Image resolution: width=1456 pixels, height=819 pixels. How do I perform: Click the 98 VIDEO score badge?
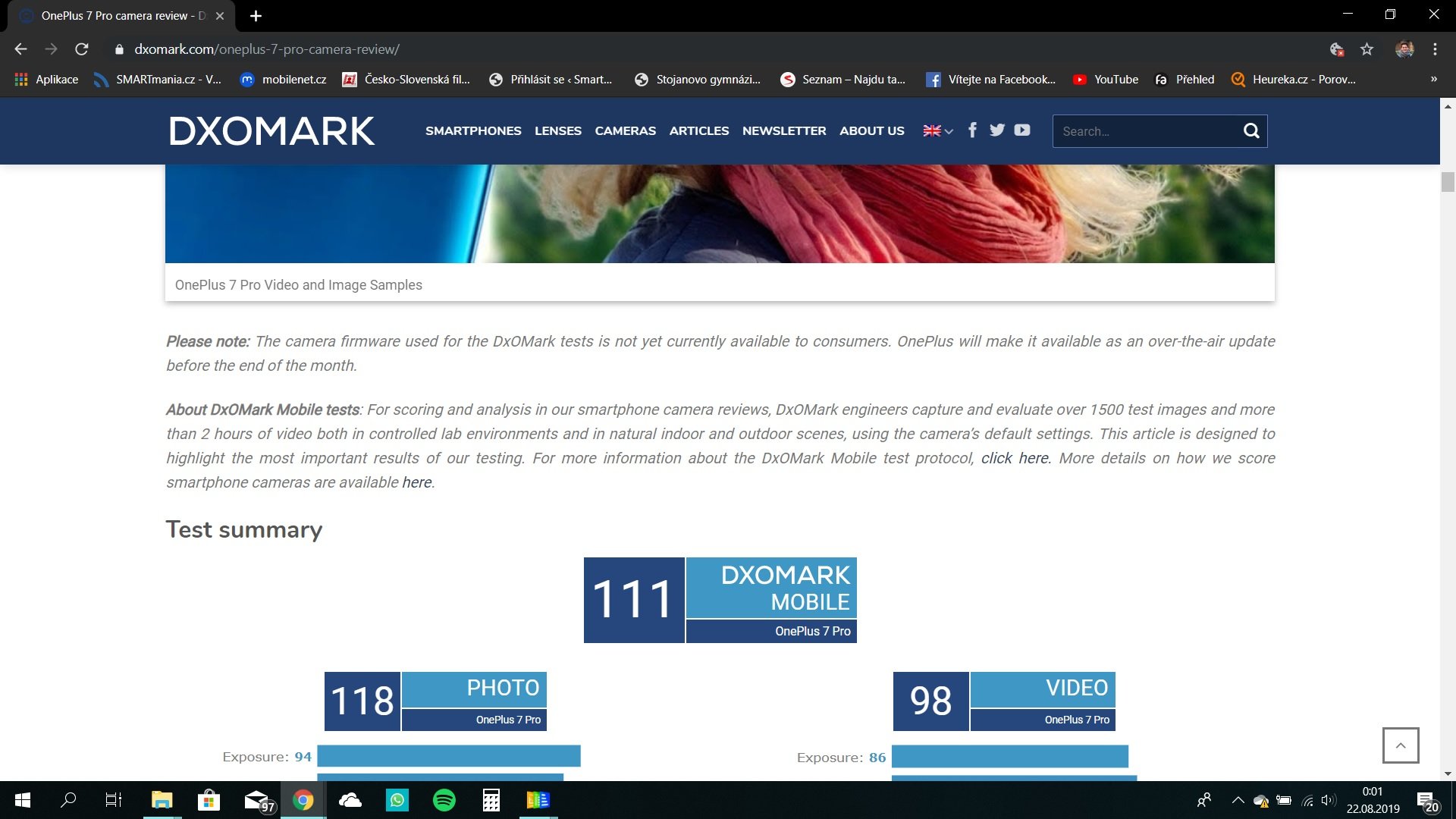(x=1004, y=701)
